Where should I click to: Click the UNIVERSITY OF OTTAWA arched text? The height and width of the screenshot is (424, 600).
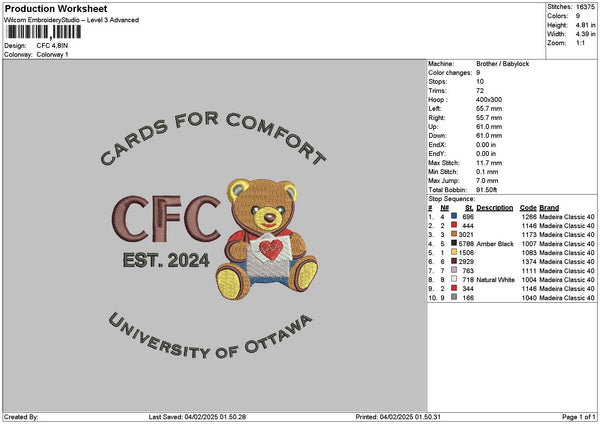(210, 336)
